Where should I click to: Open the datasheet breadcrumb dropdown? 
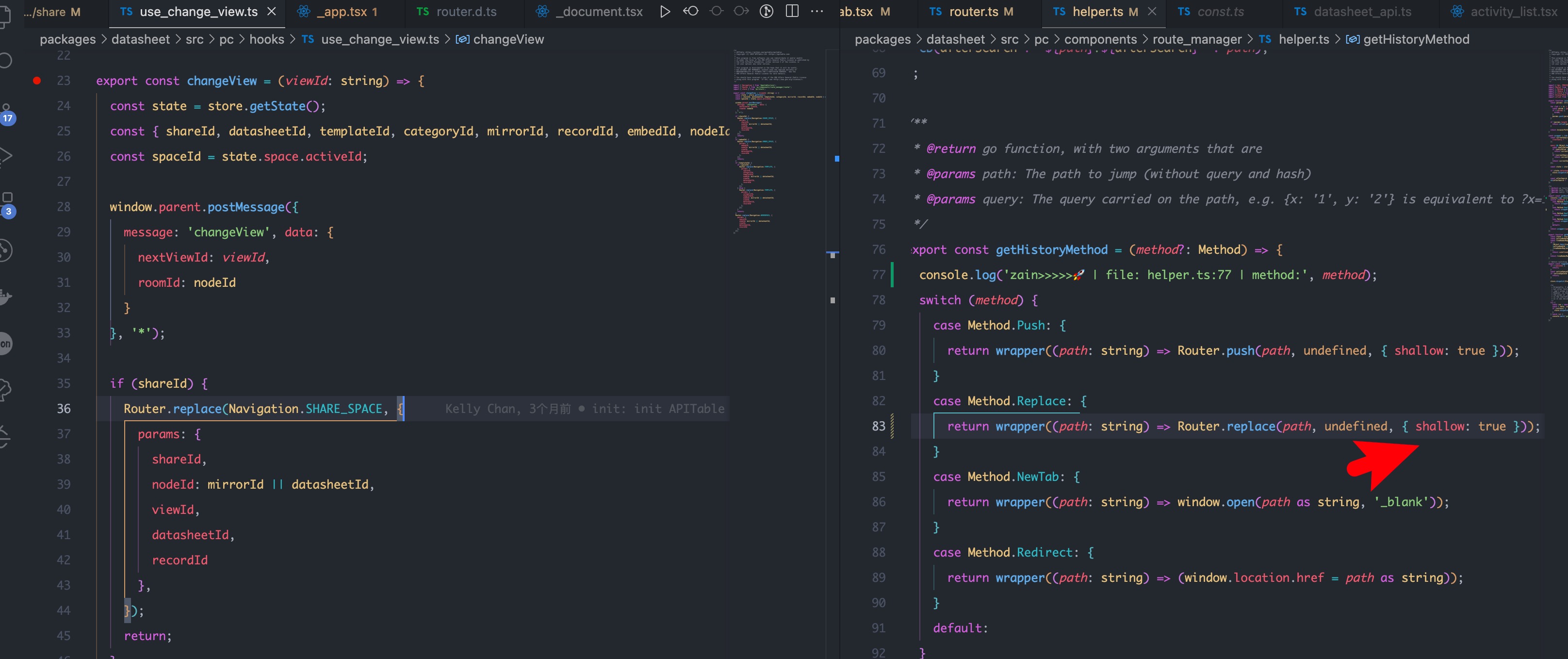coord(141,39)
